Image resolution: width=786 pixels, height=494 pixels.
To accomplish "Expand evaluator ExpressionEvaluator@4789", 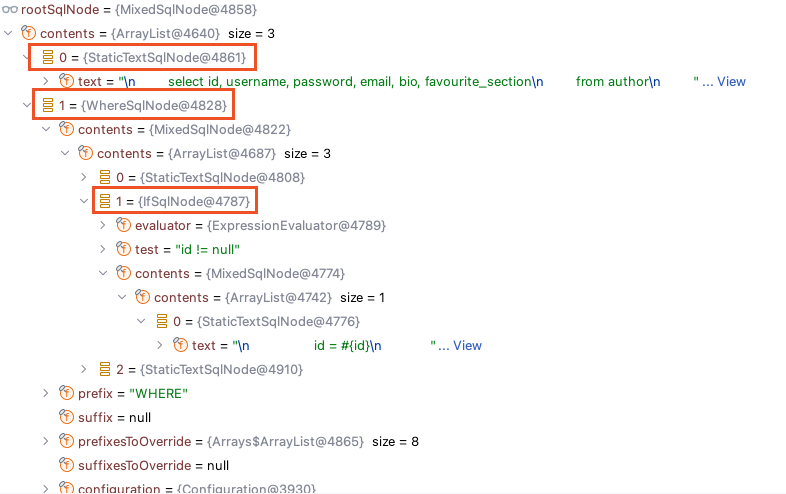I will click(x=103, y=225).
